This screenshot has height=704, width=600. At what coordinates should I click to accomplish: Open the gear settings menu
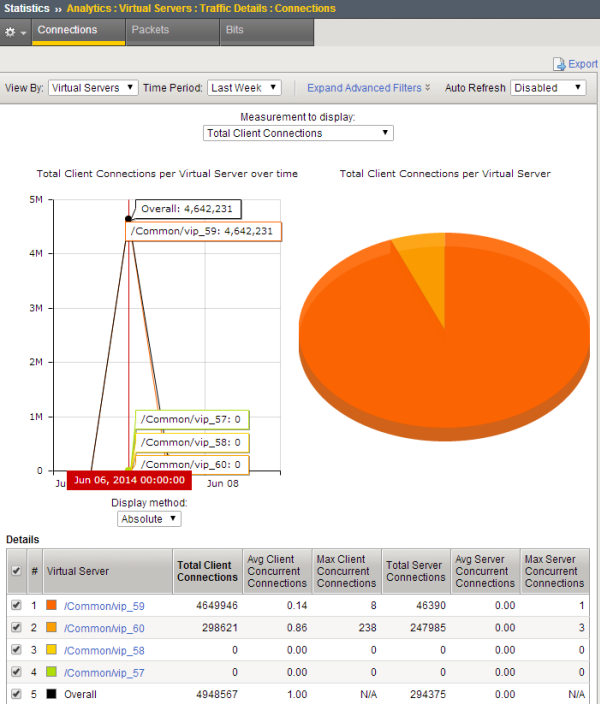pos(15,32)
